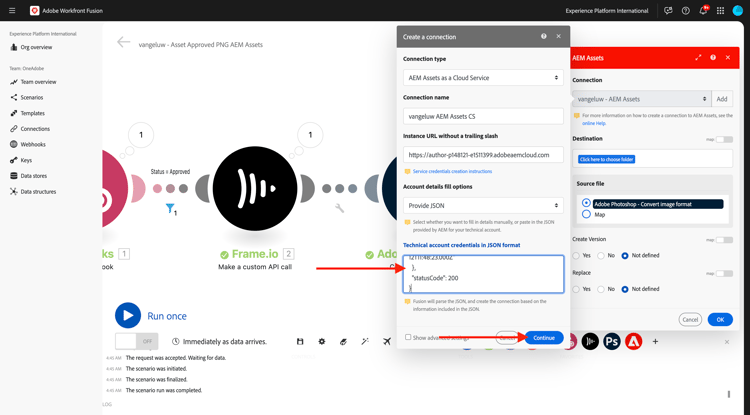Set Create Version to Yes
The width and height of the screenshot is (750, 415).
pos(576,256)
